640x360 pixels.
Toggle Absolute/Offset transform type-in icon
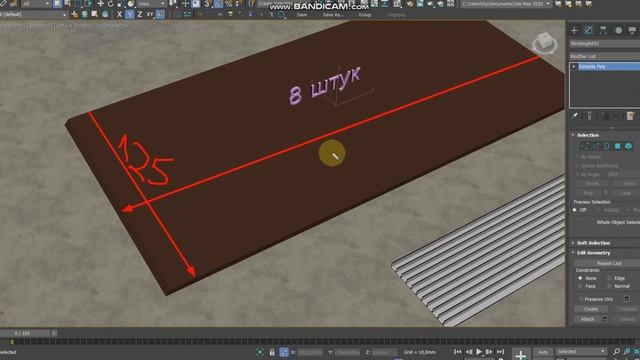coord(284,352)
